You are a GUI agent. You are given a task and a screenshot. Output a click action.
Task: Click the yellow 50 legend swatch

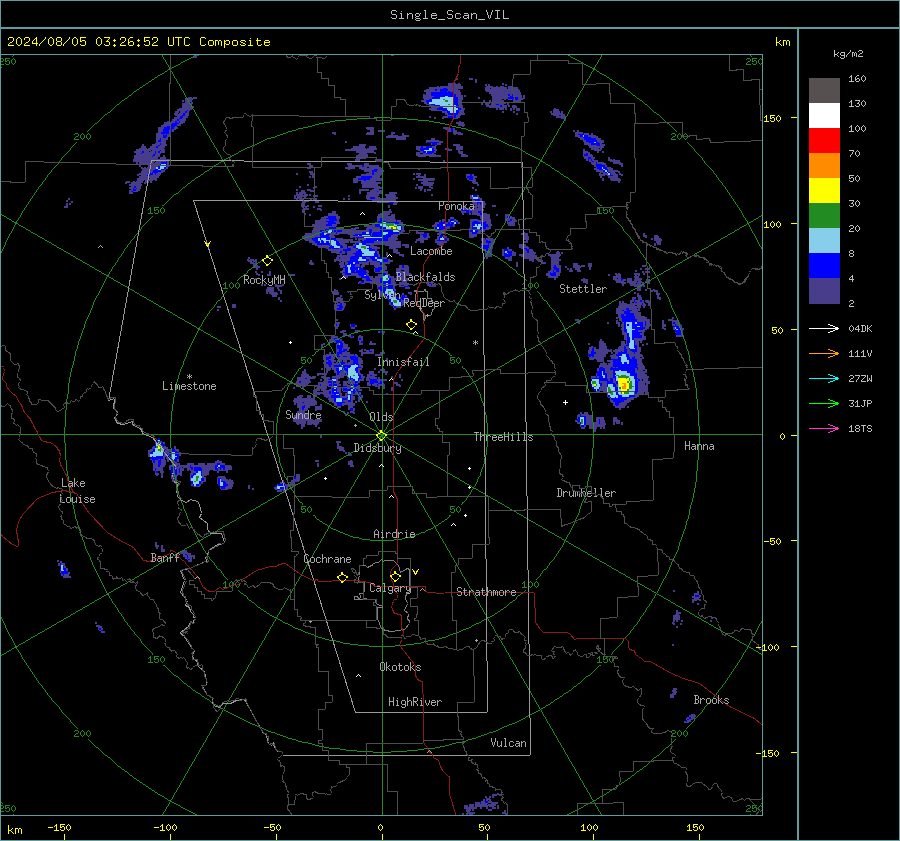point(824,191)
